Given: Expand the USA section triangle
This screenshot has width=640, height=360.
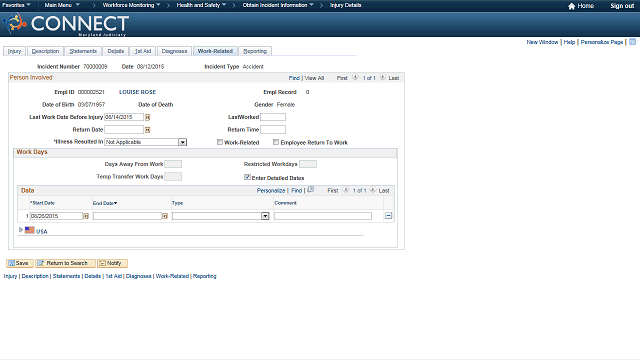Looking at the screenshot, I should [20, 230].
